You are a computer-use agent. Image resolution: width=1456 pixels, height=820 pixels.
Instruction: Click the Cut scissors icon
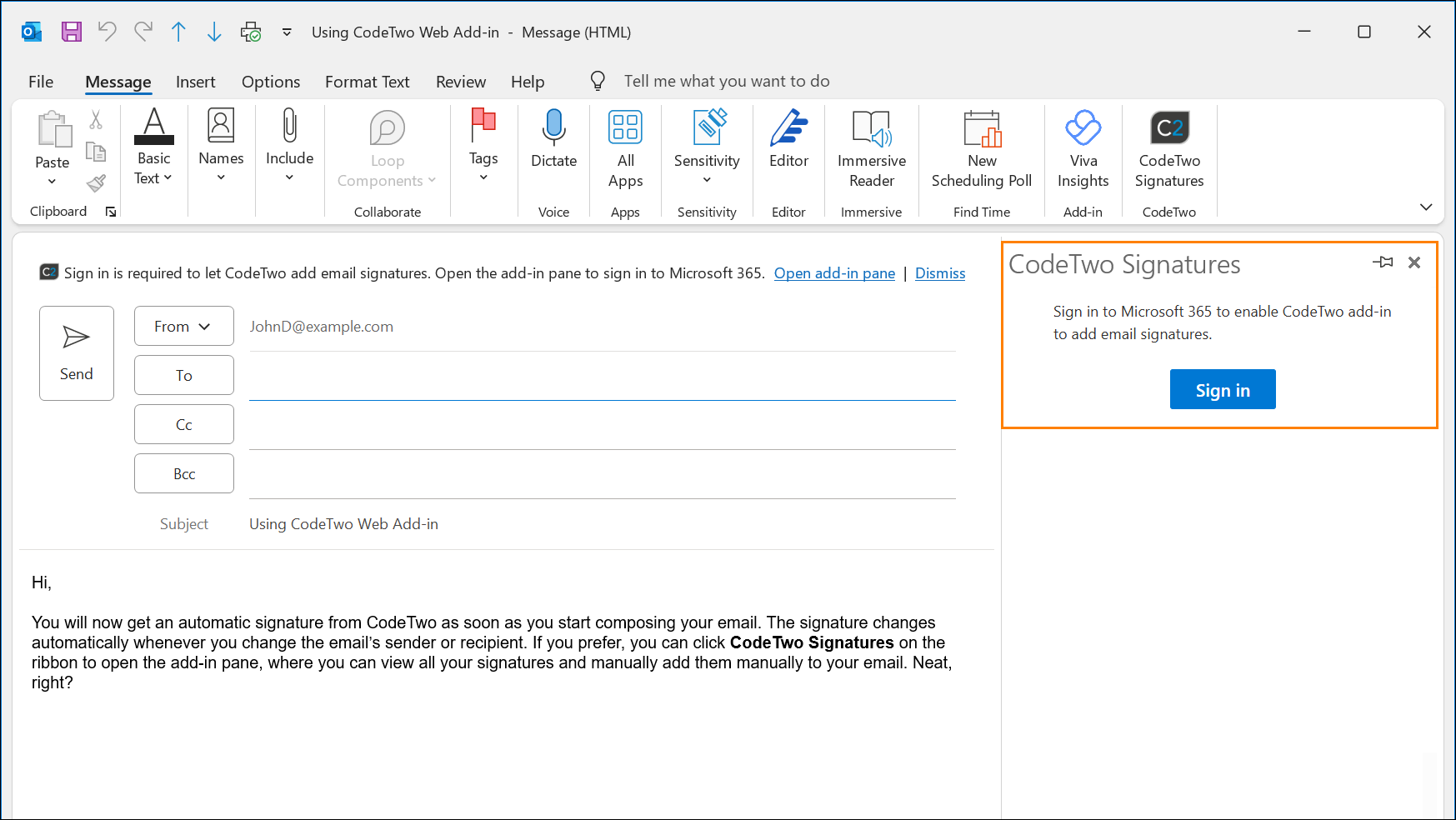coord(96,121)
